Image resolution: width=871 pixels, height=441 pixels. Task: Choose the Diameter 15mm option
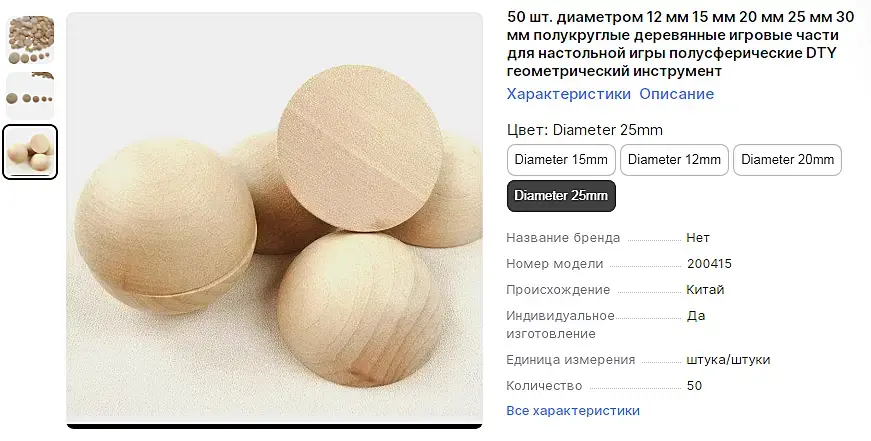click(561, 160)
